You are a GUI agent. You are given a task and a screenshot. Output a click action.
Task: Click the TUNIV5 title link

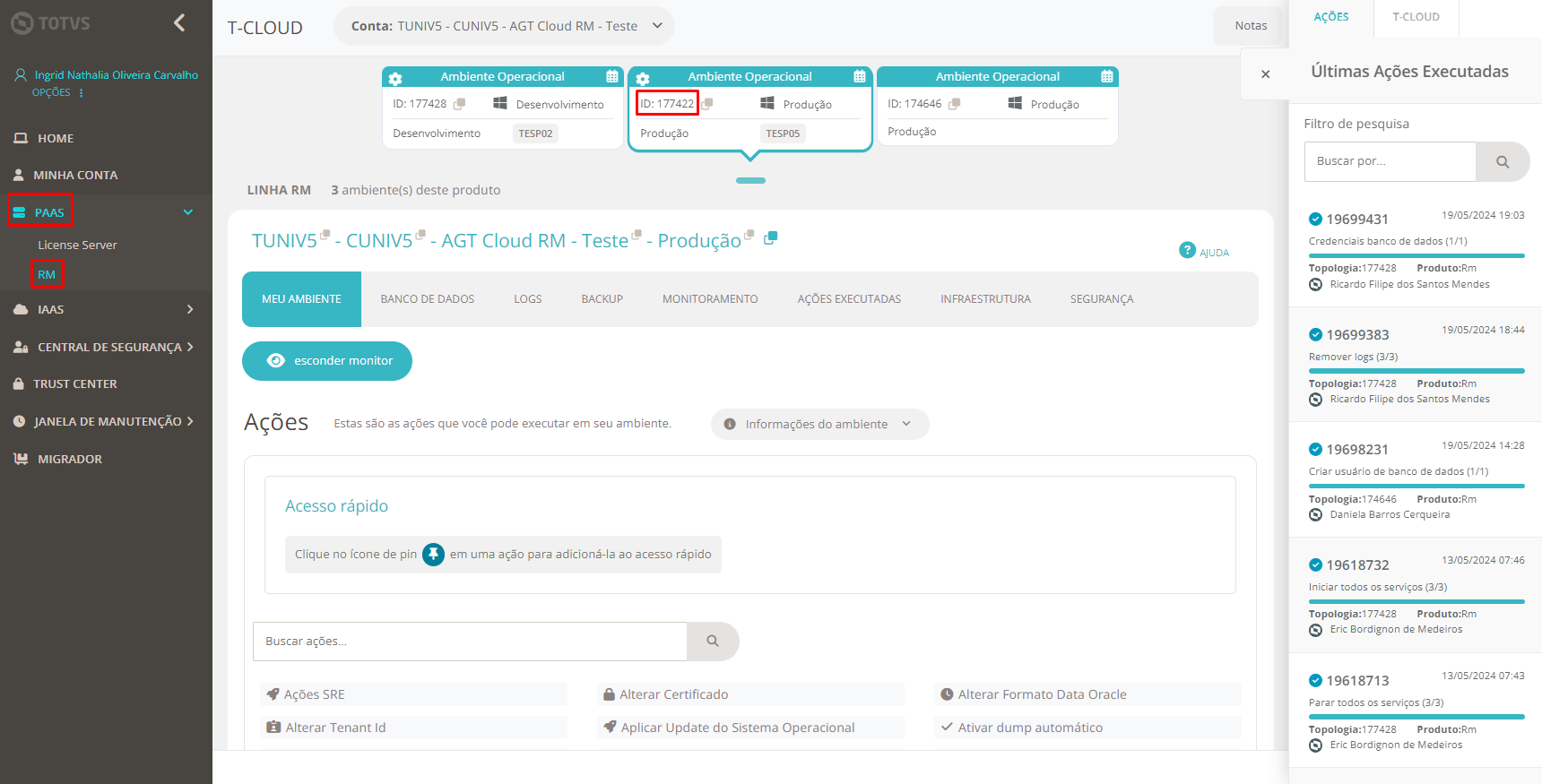tap(284, 241)
